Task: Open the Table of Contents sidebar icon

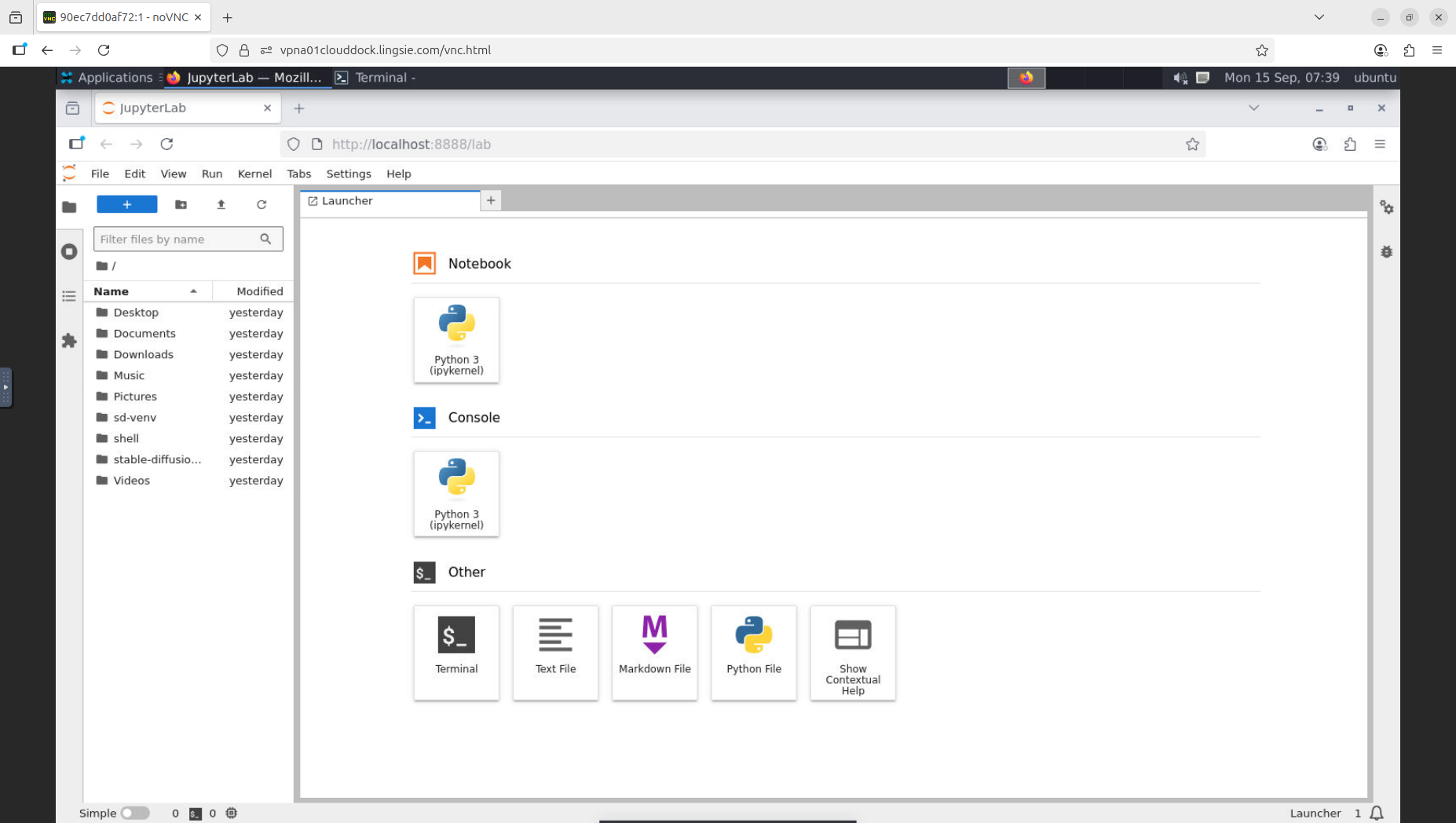Action: [69, 296]
